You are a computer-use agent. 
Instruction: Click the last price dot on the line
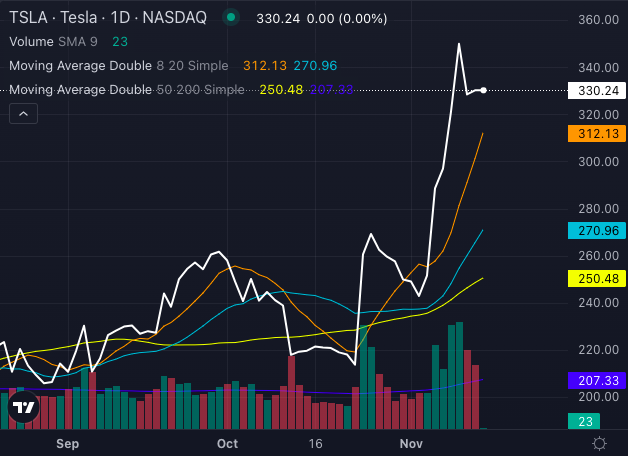(x=484, y=91)
